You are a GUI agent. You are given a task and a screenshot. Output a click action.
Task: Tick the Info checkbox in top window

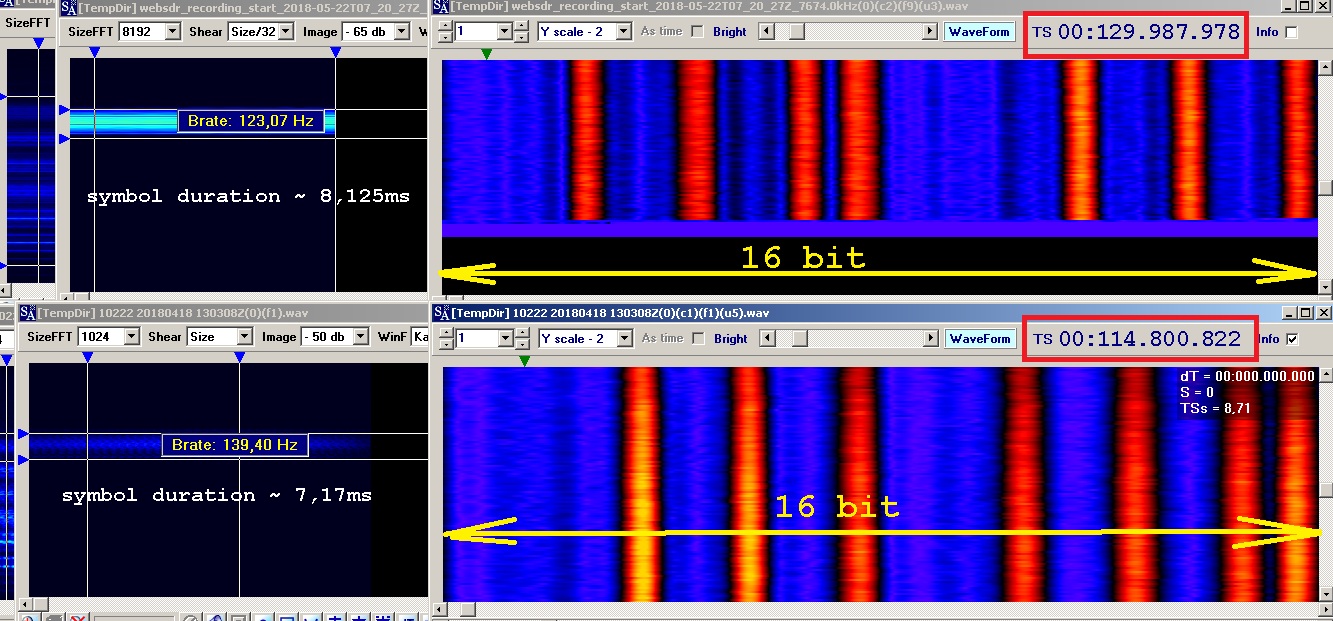1291,32
